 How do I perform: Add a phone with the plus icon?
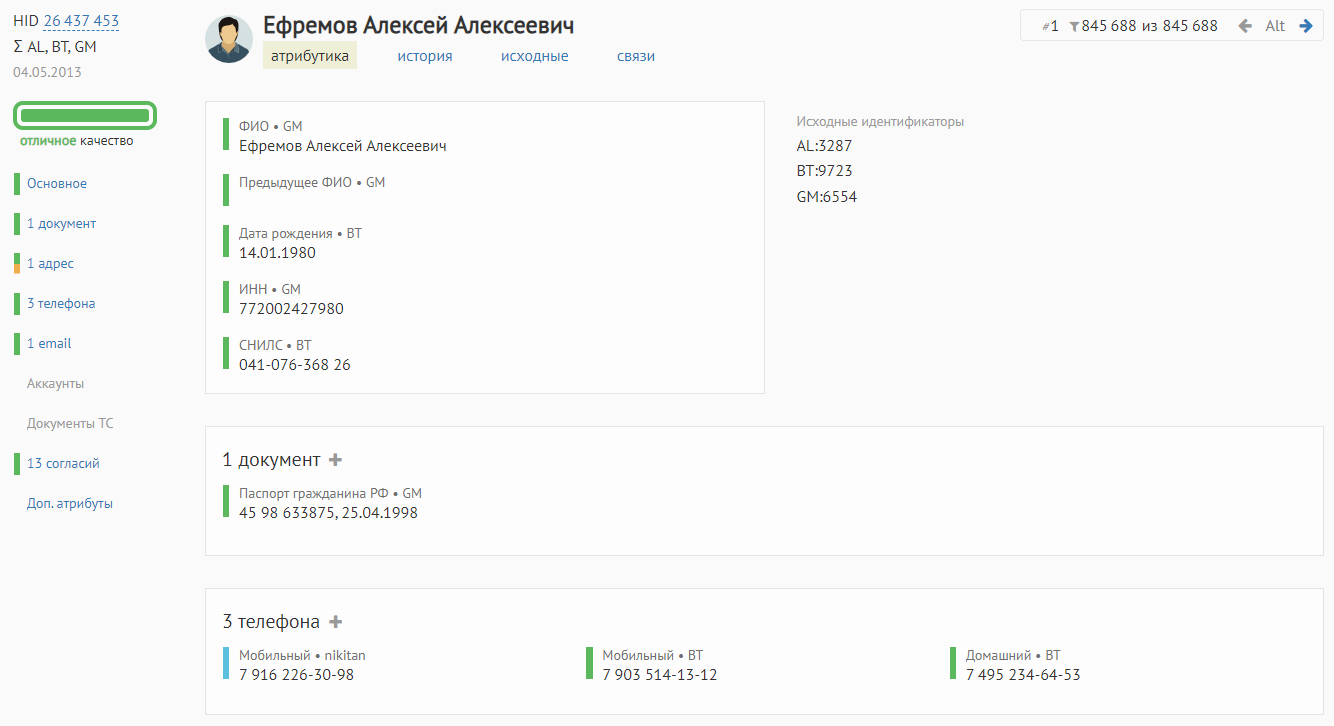tap(336, 622)
